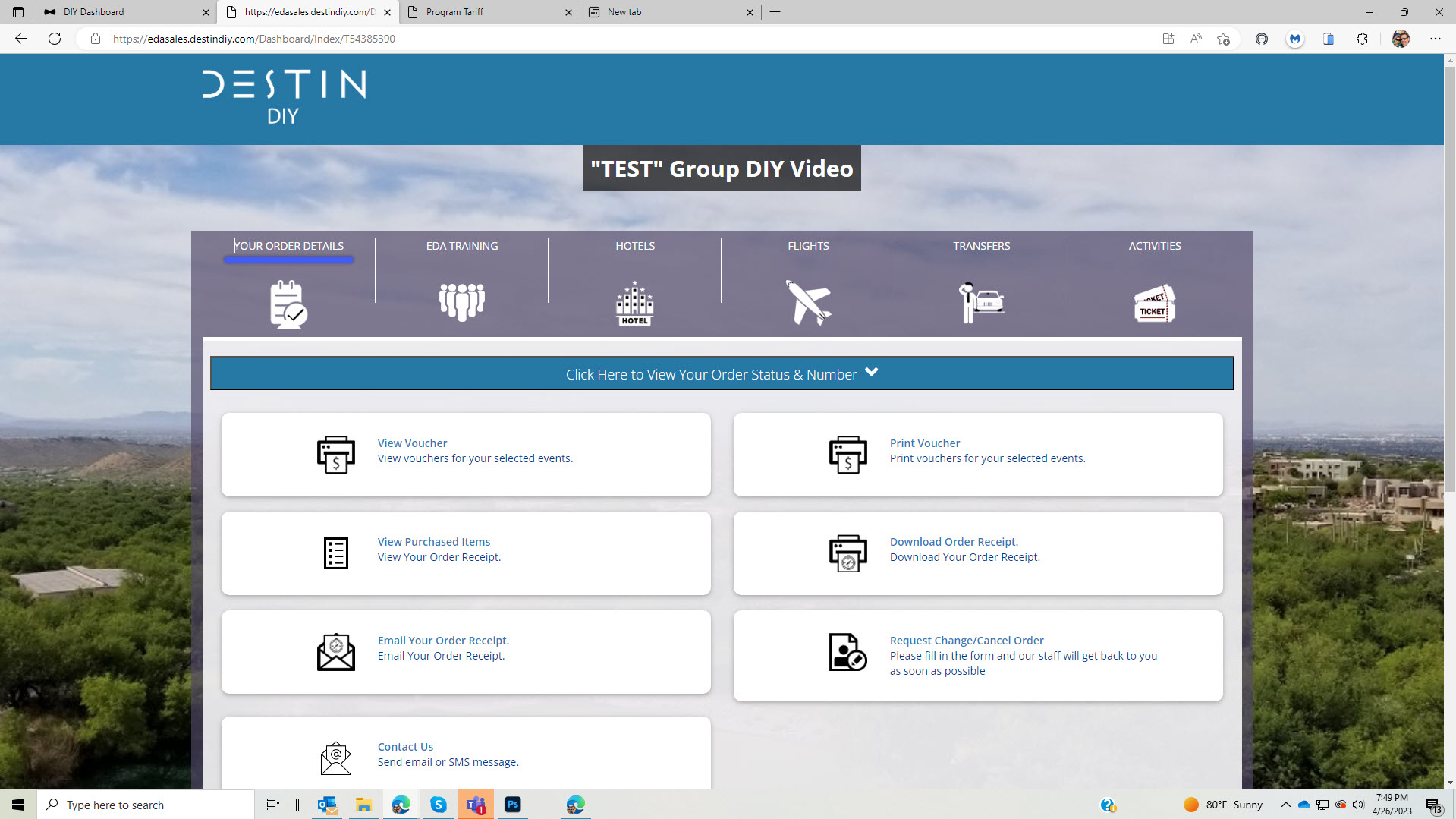This screenshot has height=819, width=1456.
Task: Click the taskbar volume speaker icon
Action: click(1358, 805)
